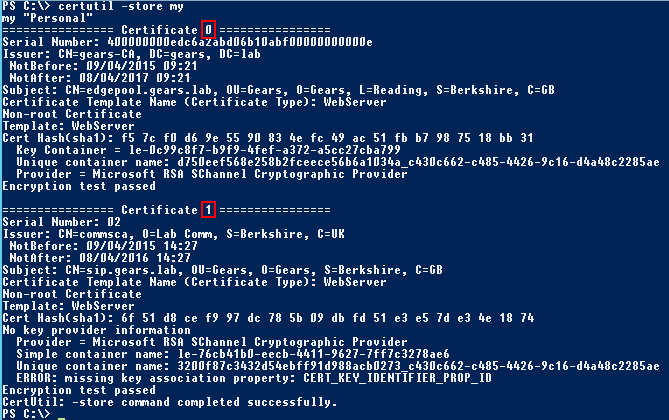The image size is (669, 420).
Task: Click the Serial Number: 02 line
Action: (x=61, y=222)
